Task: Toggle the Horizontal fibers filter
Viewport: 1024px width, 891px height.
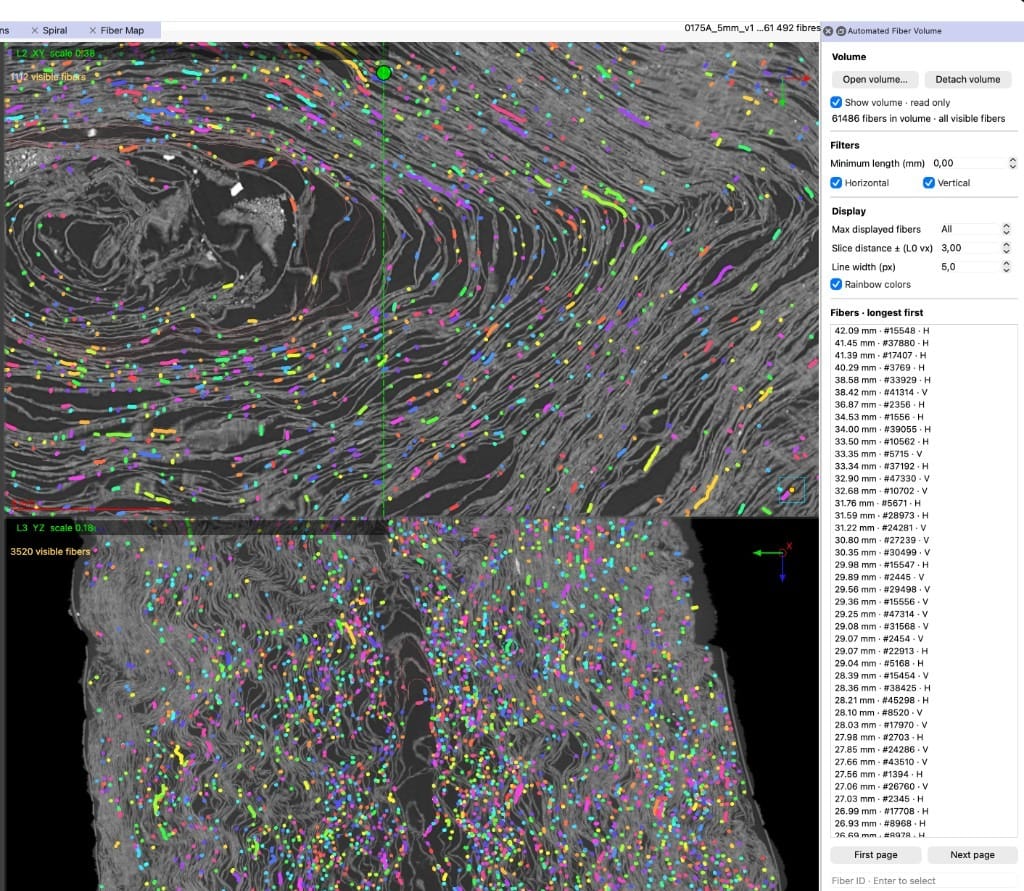Action: [836, 182]
